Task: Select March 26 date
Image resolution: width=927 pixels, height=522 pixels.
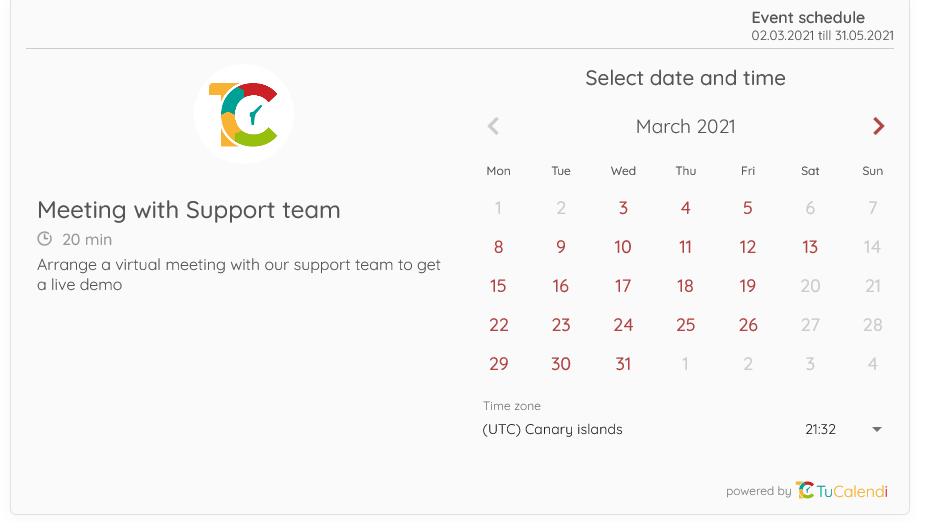Action: pyautogui.click(x=747, y=325)
